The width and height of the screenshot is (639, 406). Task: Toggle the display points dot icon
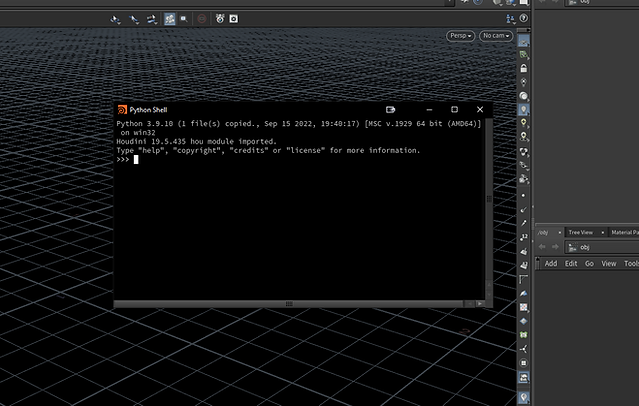point(524,195)
